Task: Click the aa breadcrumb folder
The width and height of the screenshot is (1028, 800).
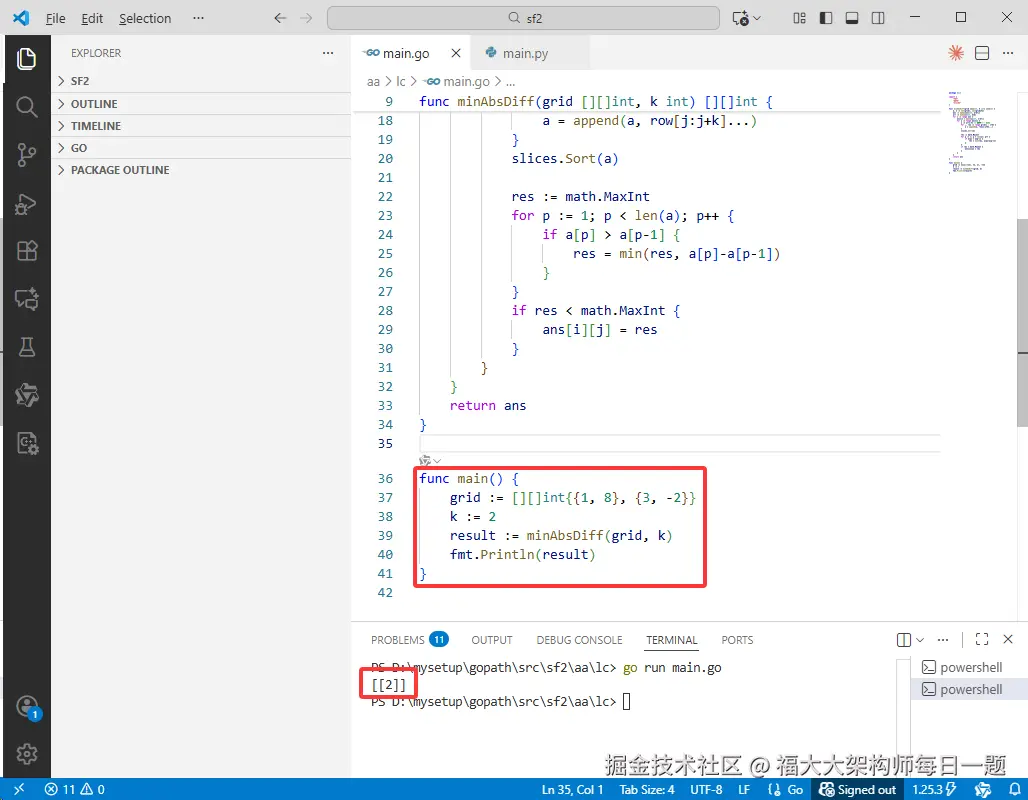Action: pyautogui.click(x=373, y=81)
